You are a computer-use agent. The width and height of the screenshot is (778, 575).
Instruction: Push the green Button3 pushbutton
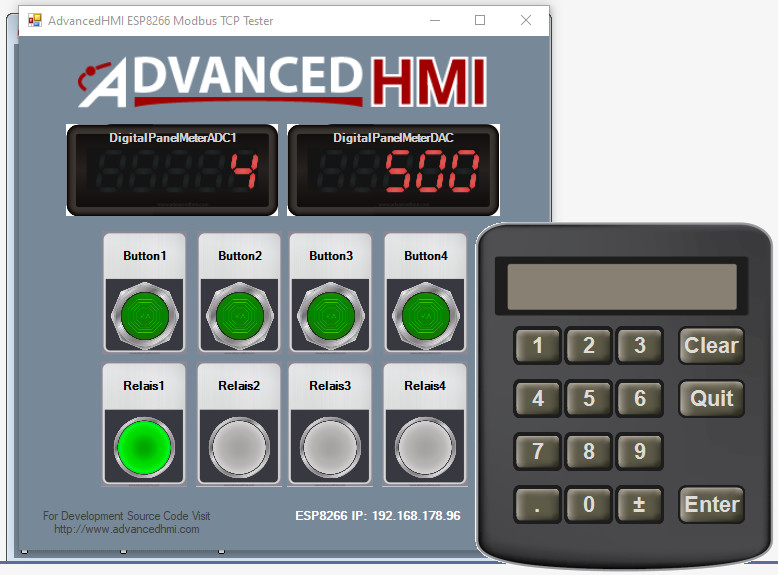pyautogui.click(x=331, y=316)
